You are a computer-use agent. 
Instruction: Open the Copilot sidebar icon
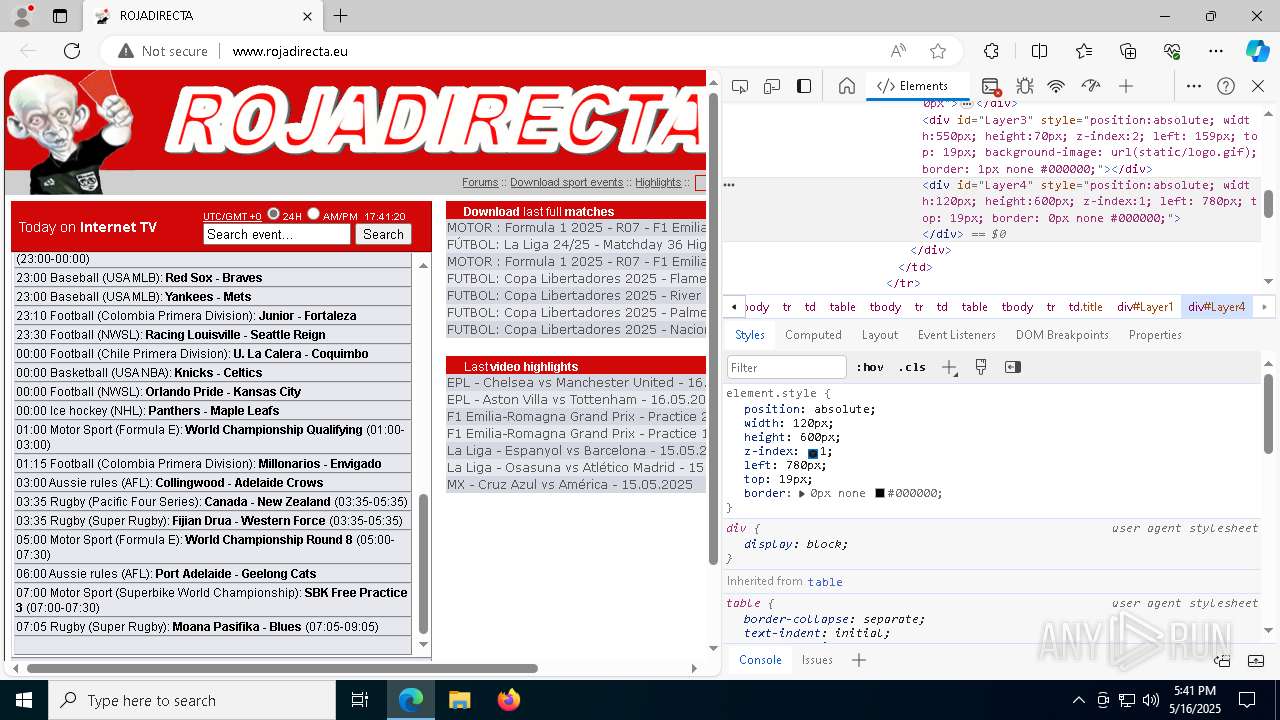1257,51
